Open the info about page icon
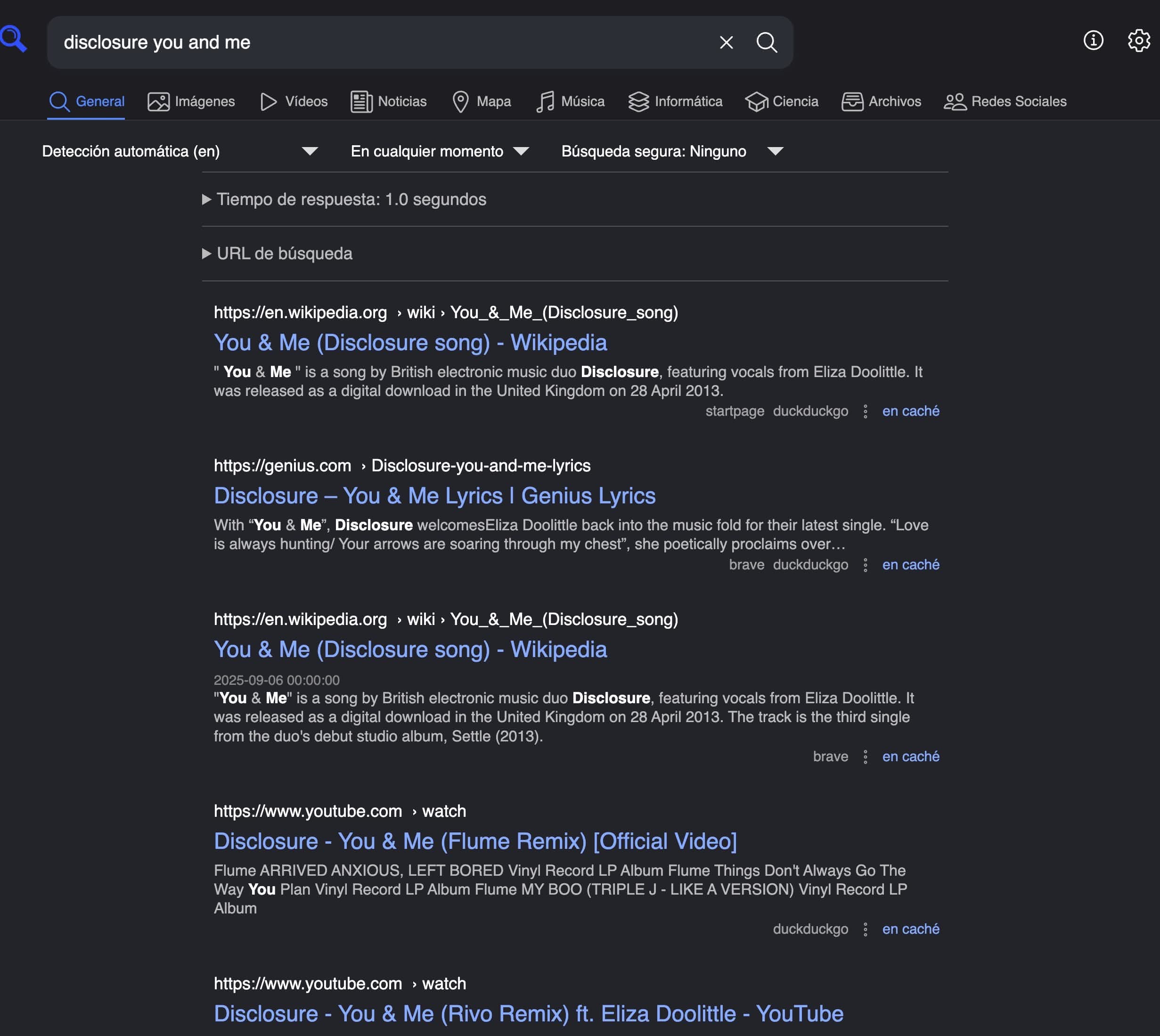Viewport: 1160px width, 1036px height. [1093, 41]
